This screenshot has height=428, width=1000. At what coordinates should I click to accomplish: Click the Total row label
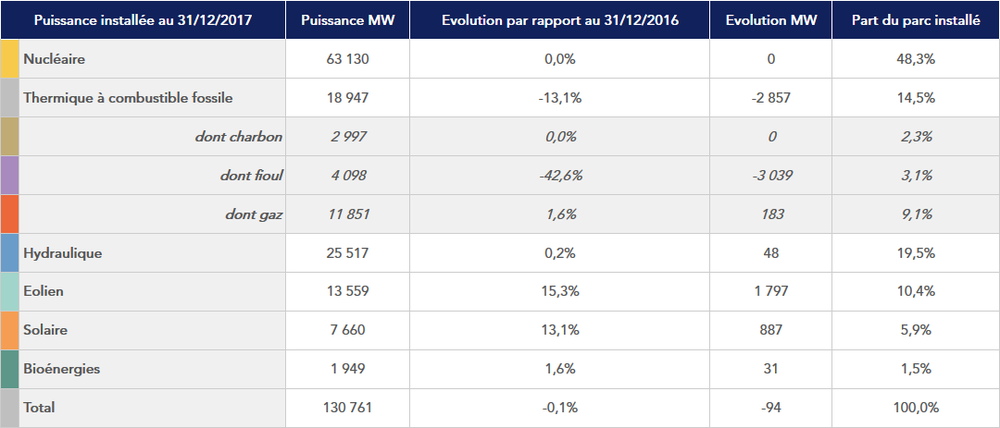[x=39, y=407]
